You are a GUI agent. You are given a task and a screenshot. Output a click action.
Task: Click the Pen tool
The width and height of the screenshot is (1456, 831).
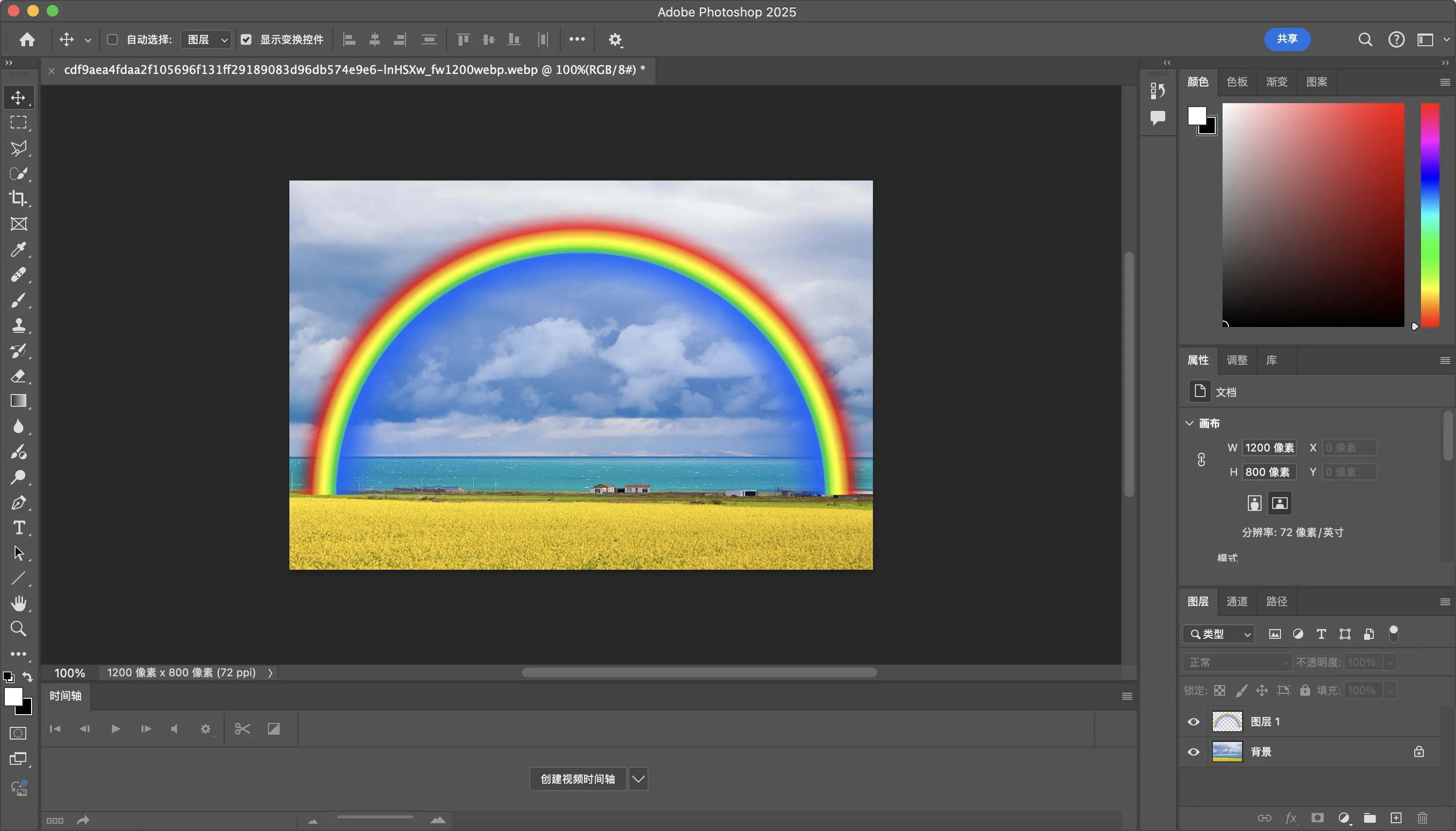click(18, 502)
